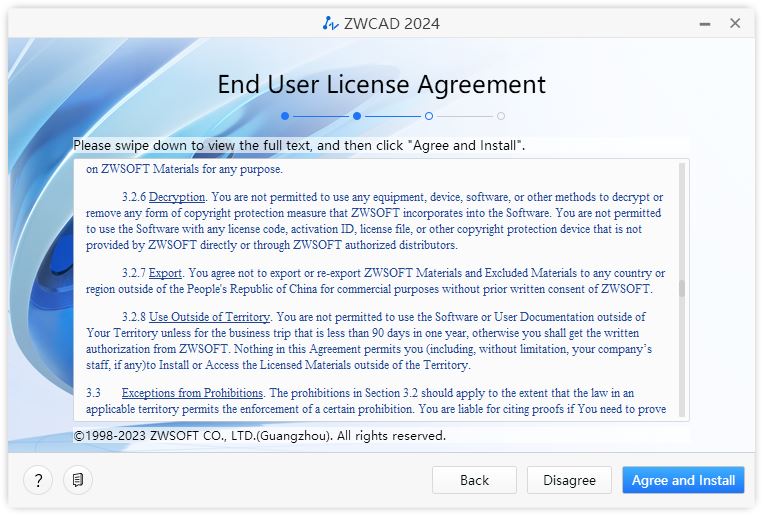This screenshot has width=763, height=516.
Task: Click the underlined Decryption heading
Action: [177, 197]
